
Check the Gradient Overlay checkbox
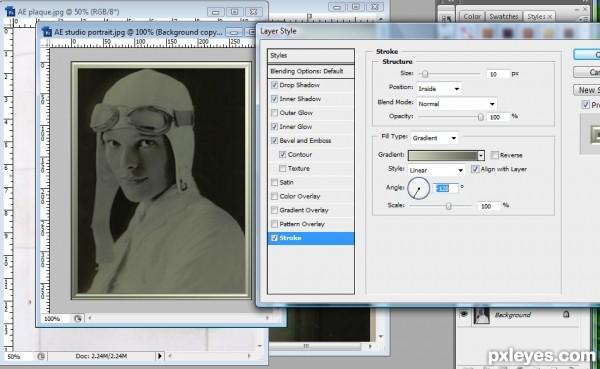tap(274, 210)
